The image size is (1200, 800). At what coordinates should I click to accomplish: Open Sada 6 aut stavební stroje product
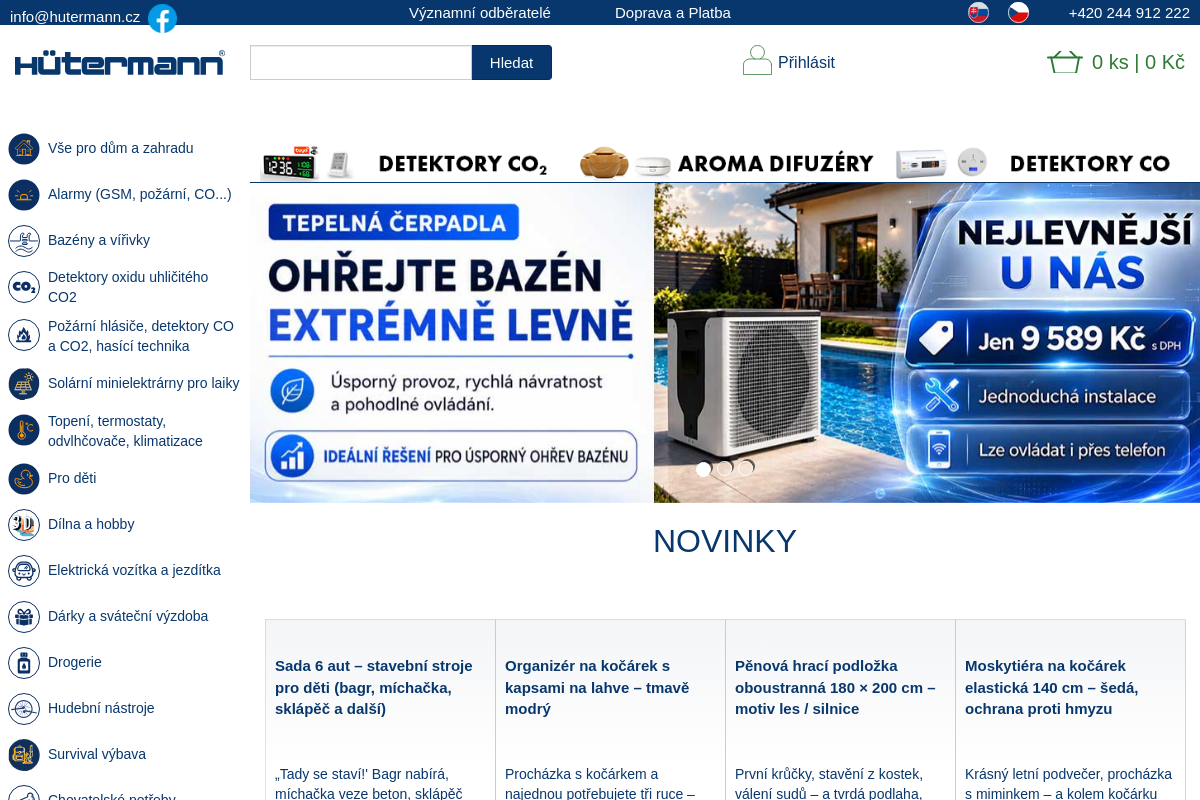coord(374,687)
